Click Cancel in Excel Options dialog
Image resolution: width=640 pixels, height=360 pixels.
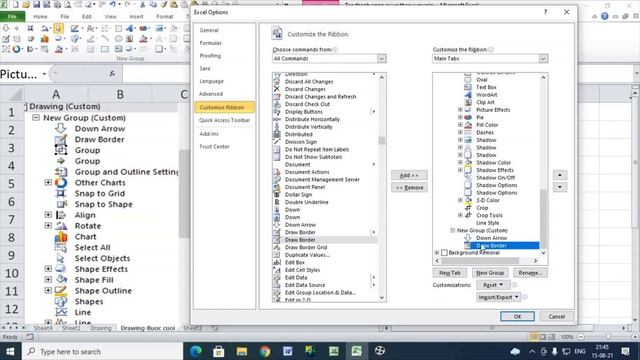tap(556, 316)
